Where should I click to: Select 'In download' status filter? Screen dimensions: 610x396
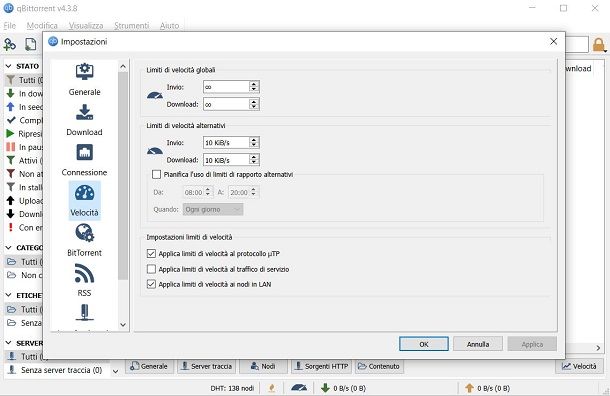tap(25, 93)
